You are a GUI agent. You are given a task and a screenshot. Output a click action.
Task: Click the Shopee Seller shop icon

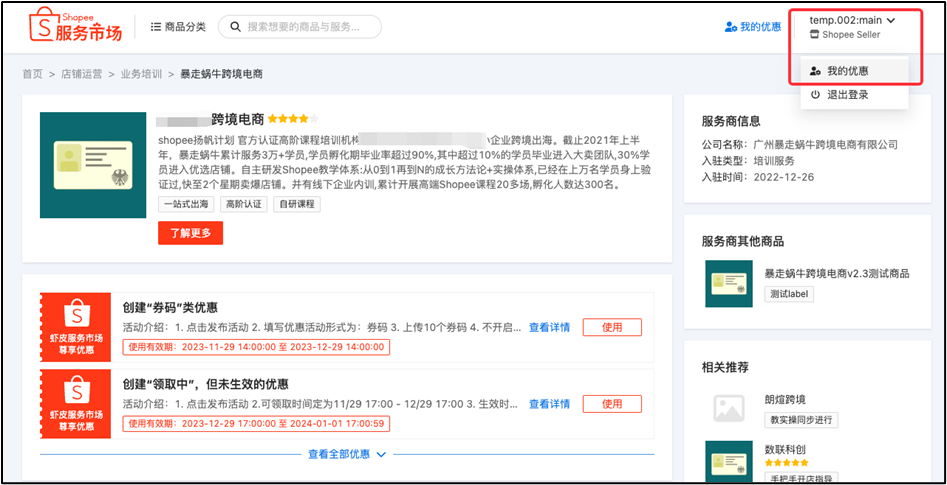pyautogui.click(x=815, y=35)
